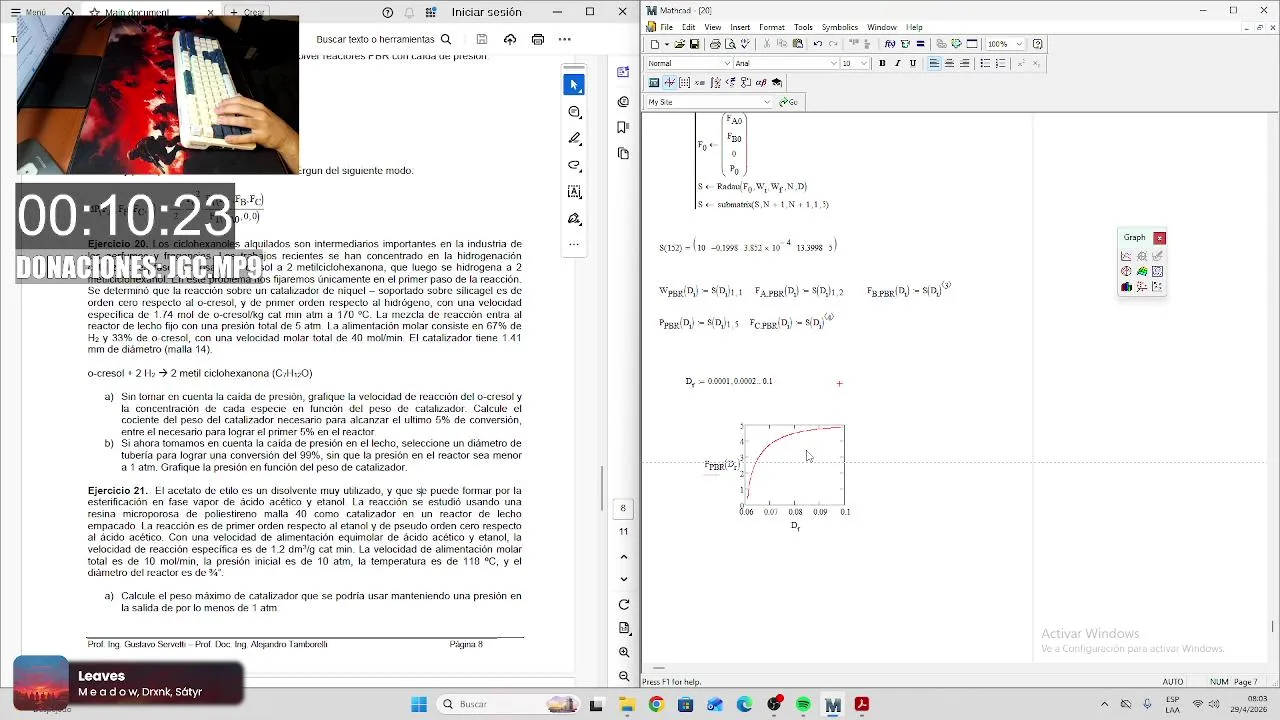Open the 100% zoom dropdown
Viewport: 1280px width, 720px height.
pyautogui.click(x=1019, y=44)
